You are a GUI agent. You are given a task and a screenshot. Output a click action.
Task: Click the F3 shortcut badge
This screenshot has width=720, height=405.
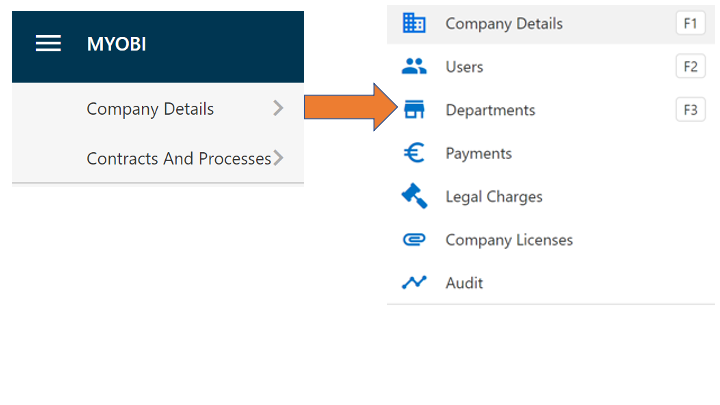coord(691,110)
